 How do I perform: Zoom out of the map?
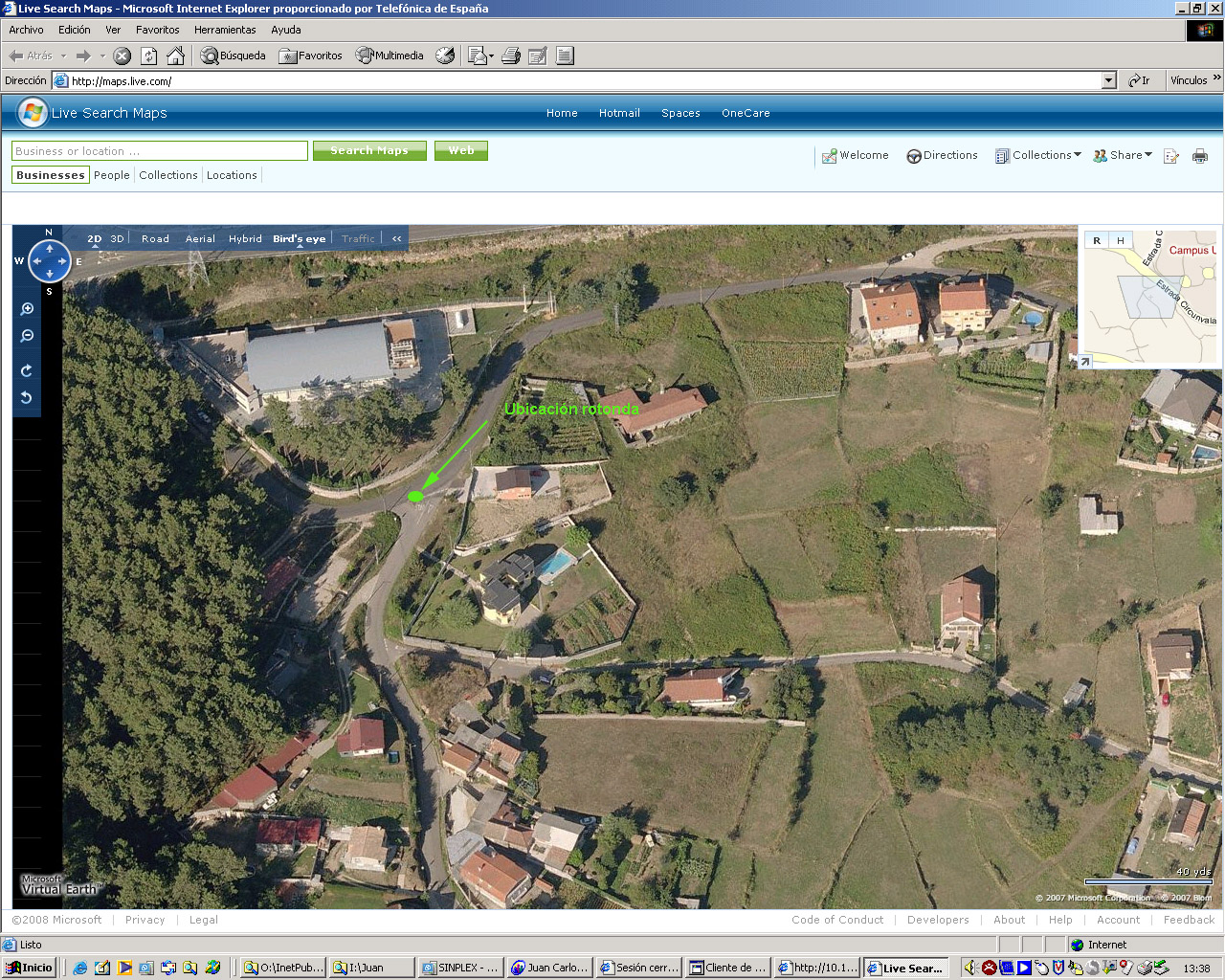(27, 336)
